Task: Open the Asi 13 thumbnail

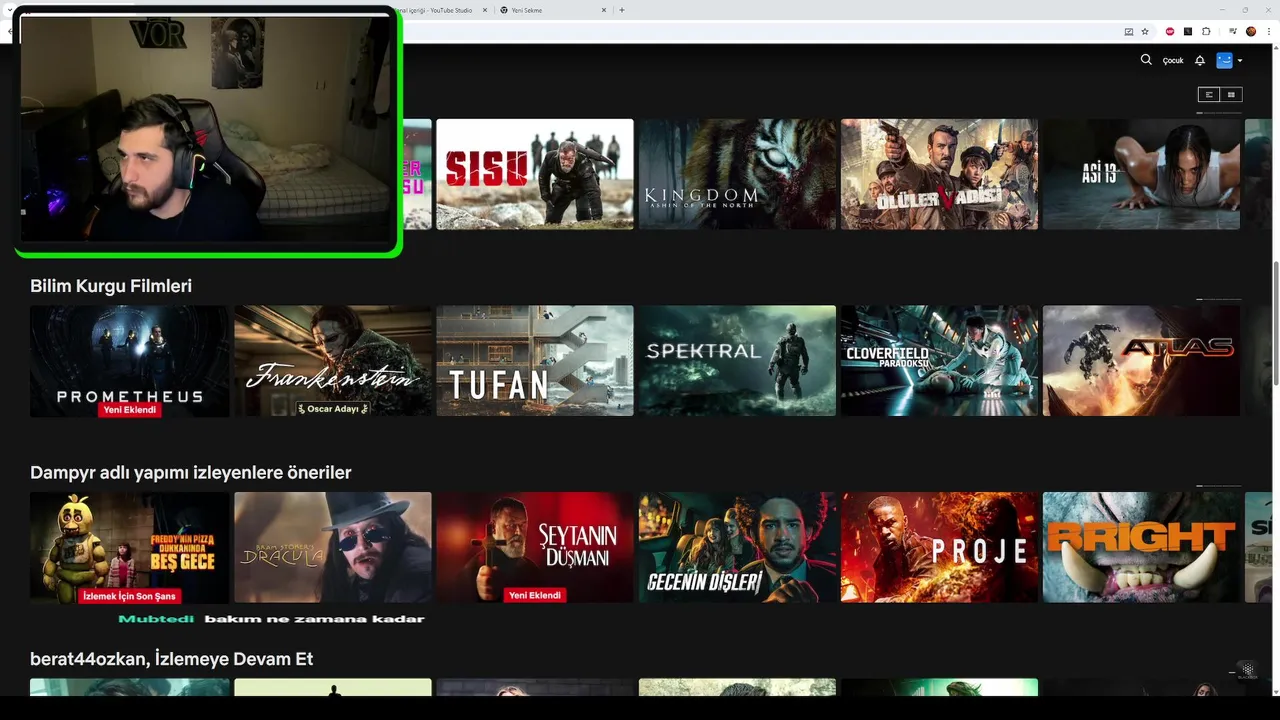Action: coord(1141,174)
